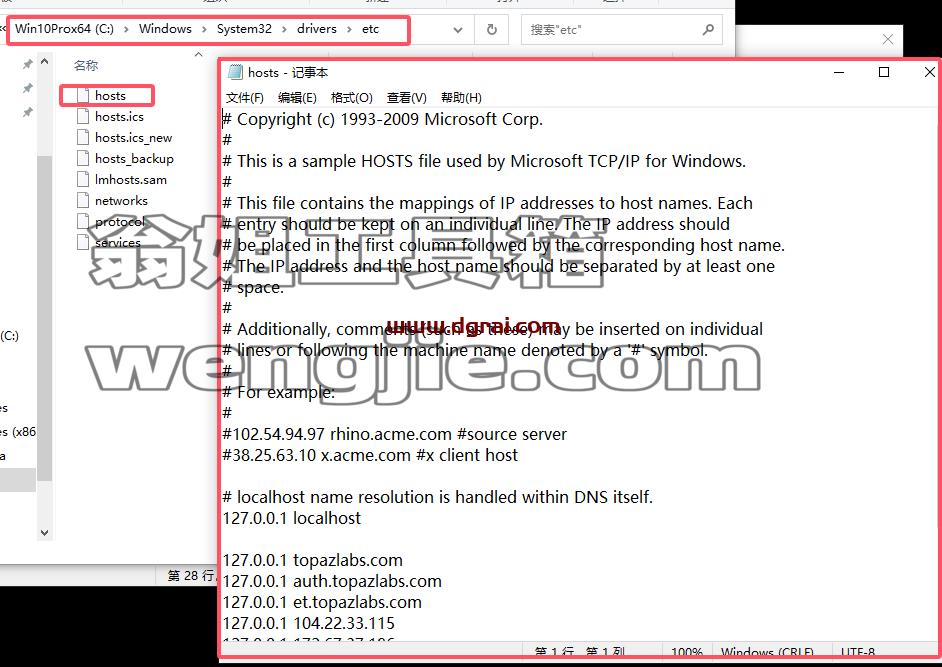Expand the chevron after Win10Prox64 (C:) breadcrumb
Image resolution: width=942 pixels, height=667 pixels.
pyautogui.click(x=126, y=29)
